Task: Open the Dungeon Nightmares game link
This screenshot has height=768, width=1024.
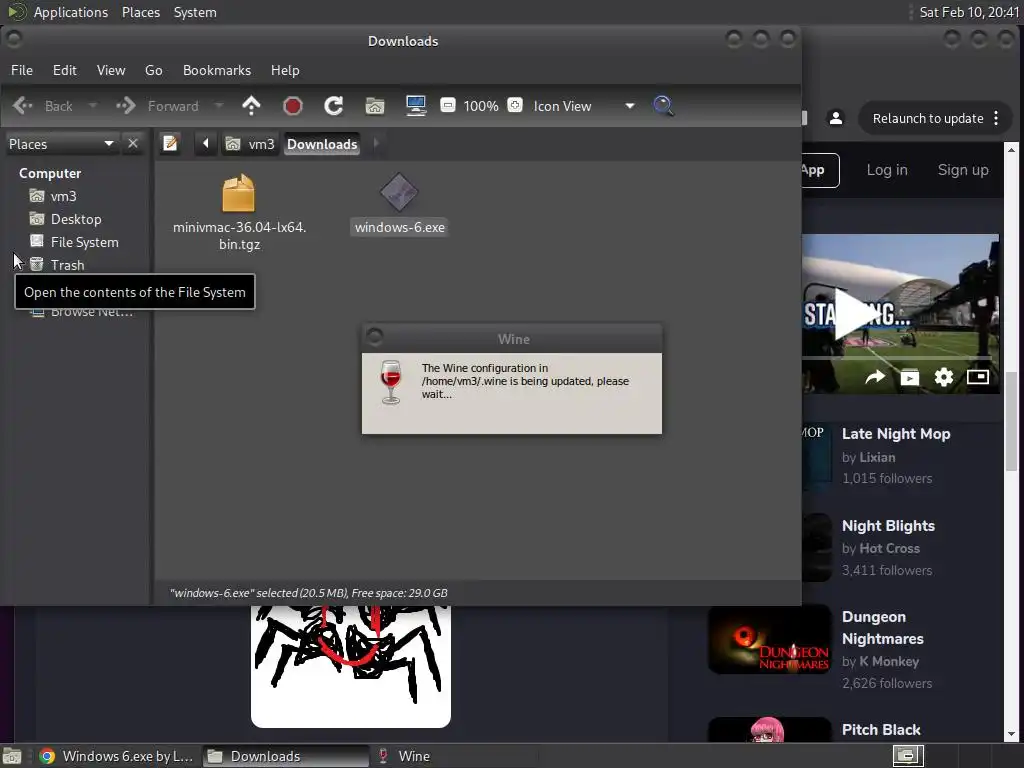Action: 882,628
